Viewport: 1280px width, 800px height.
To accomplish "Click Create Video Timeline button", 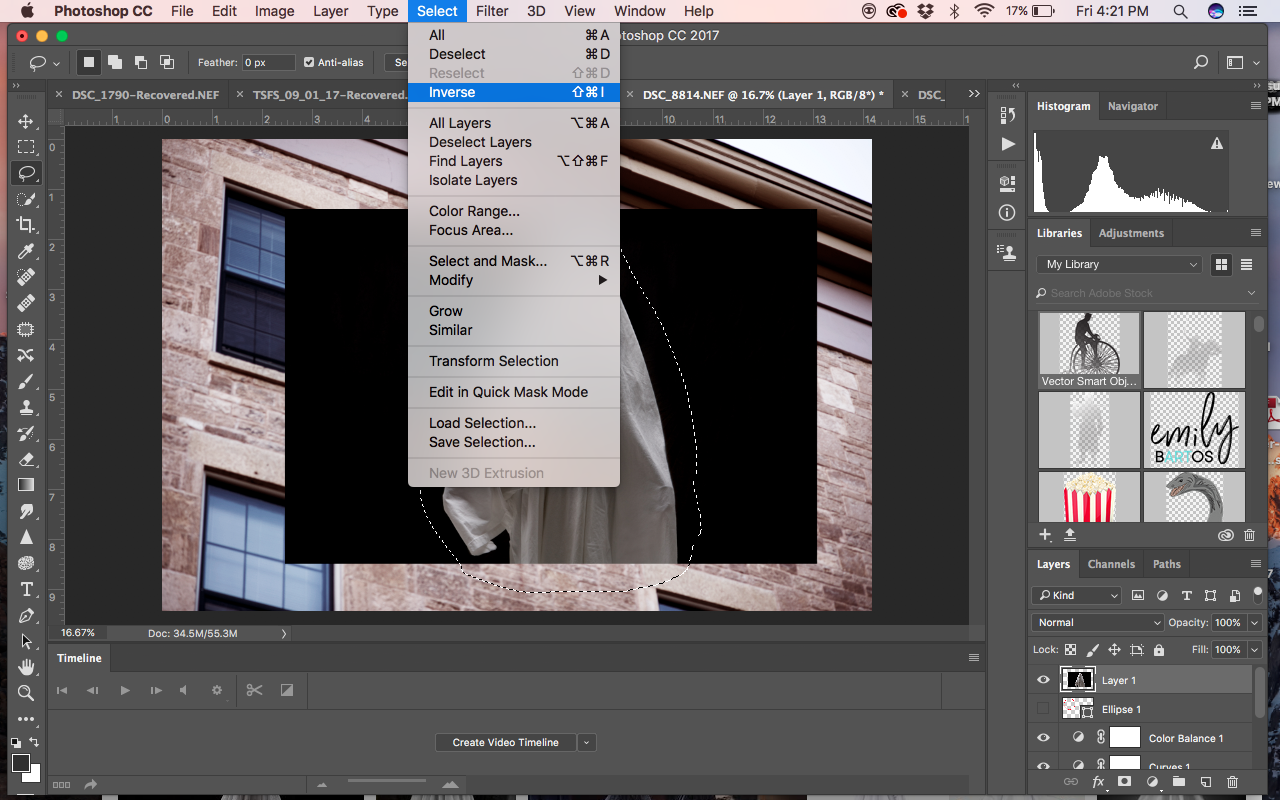I will [506, 742].
